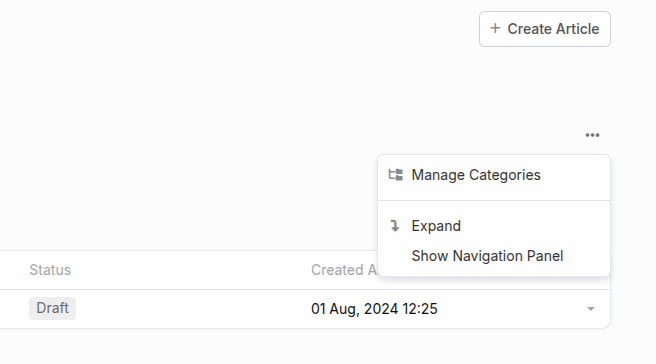Click the word Expand in the menu
This screenshot has height=364, width=656.
pos(436,226)
